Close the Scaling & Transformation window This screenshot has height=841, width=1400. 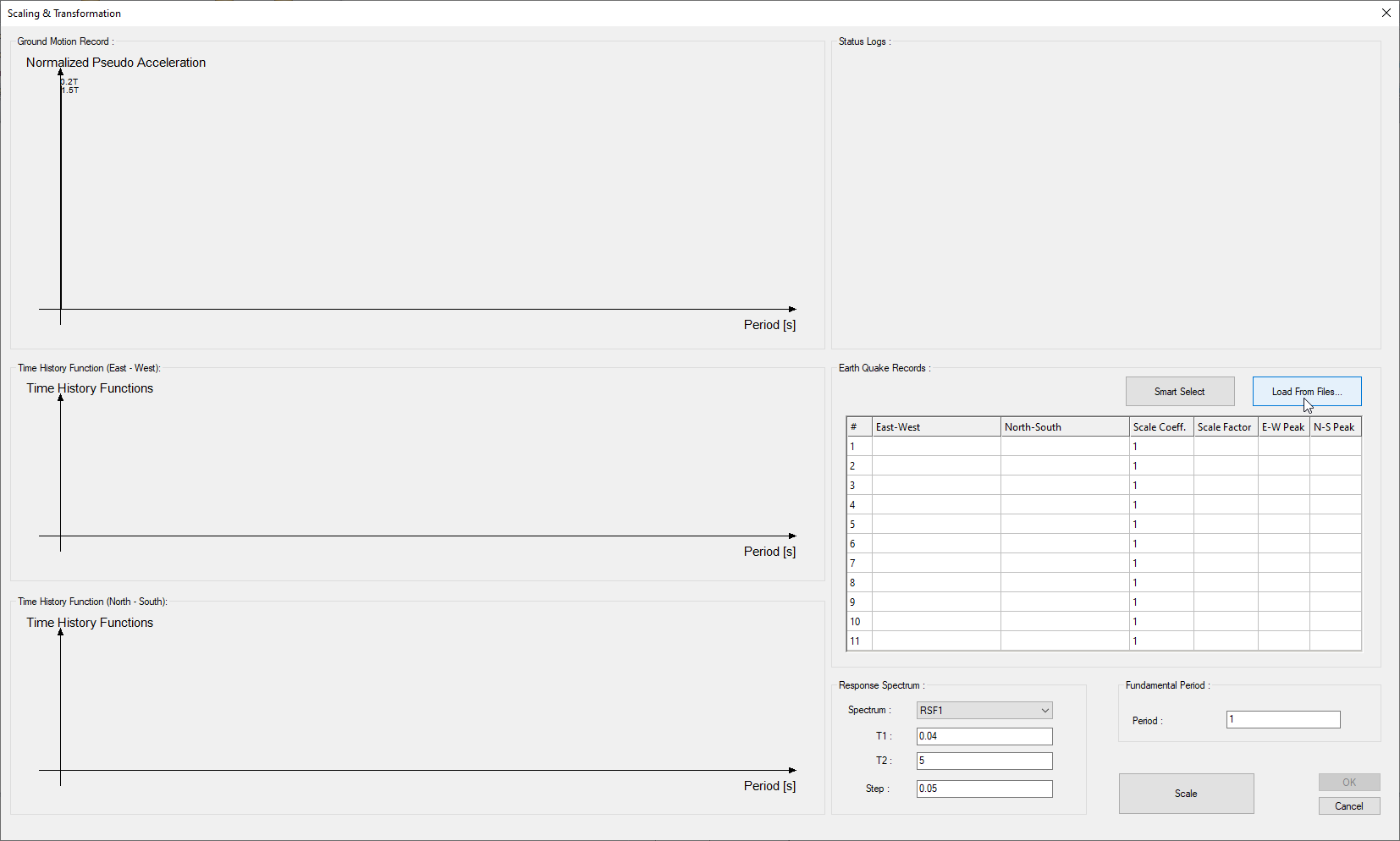tap(1386, 13)
